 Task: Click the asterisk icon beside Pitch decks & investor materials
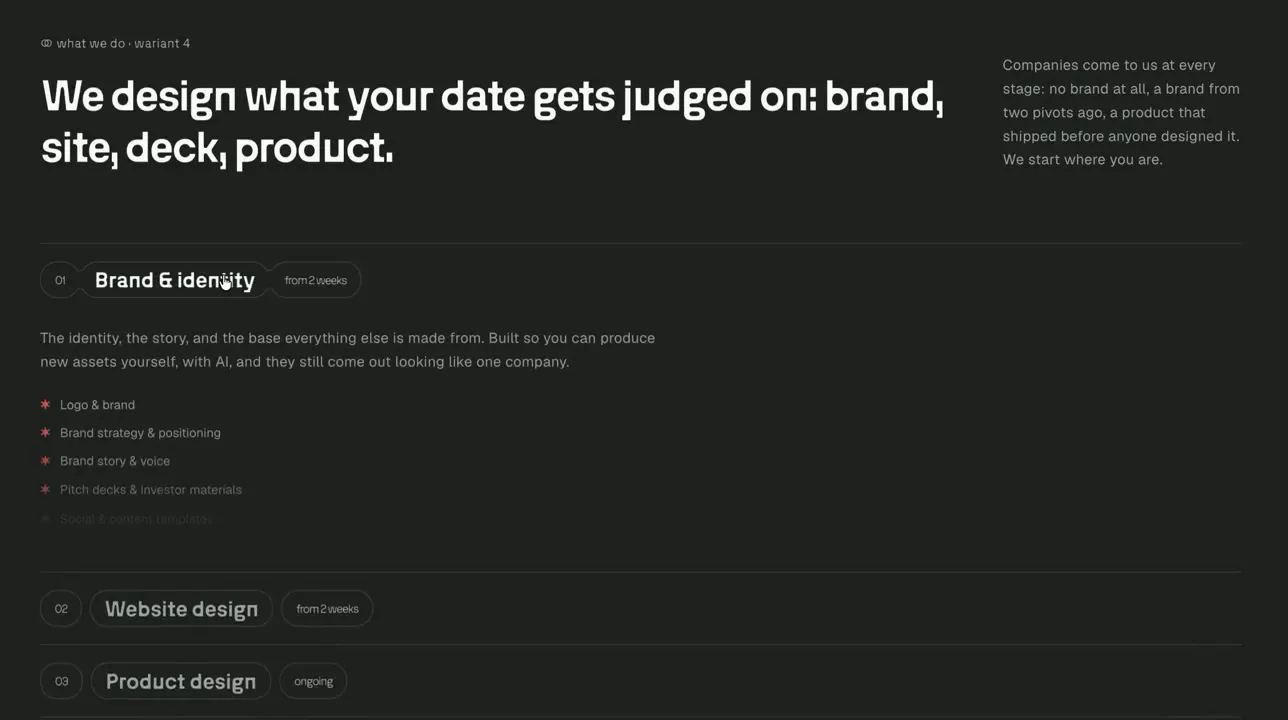[x=45, y=489]
